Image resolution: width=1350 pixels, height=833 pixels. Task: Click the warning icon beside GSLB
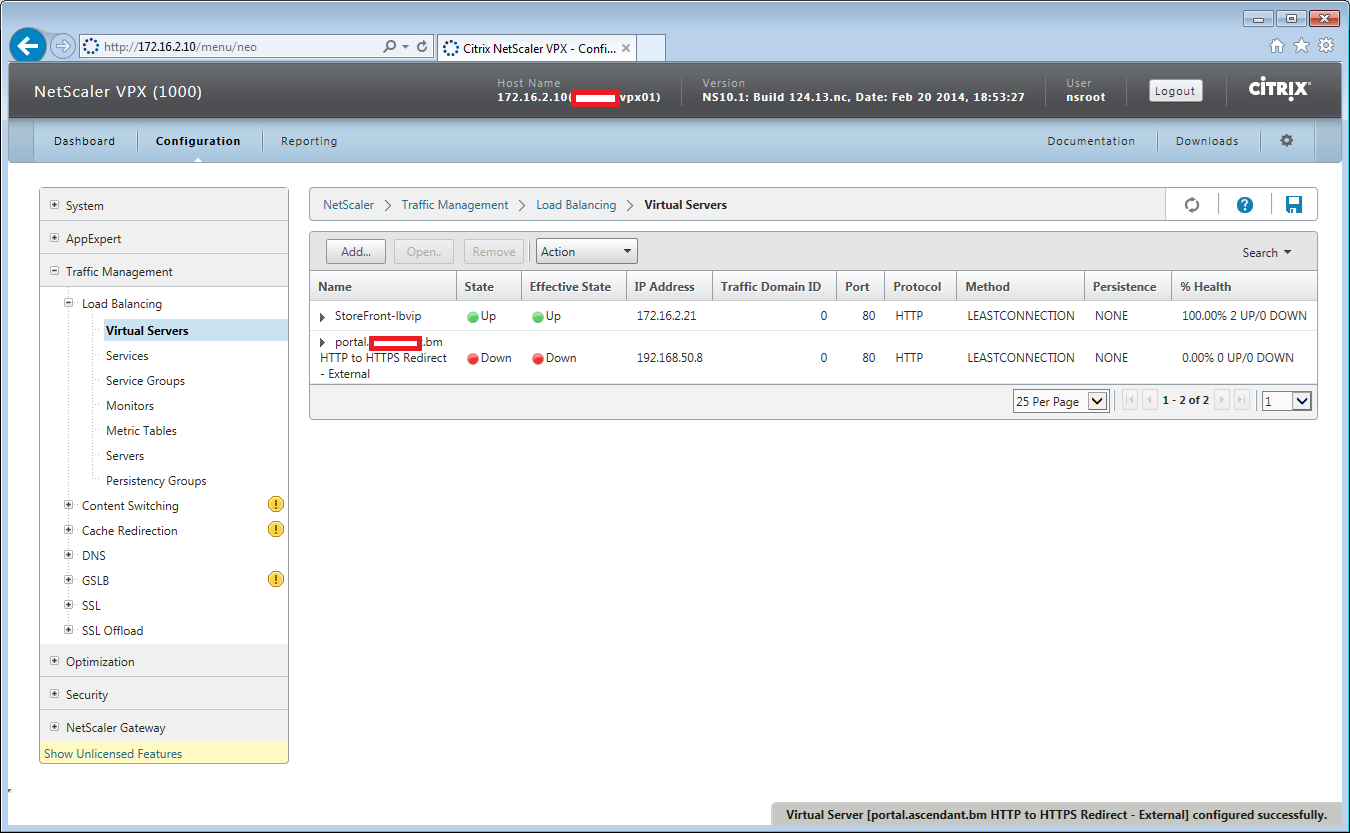276,579
